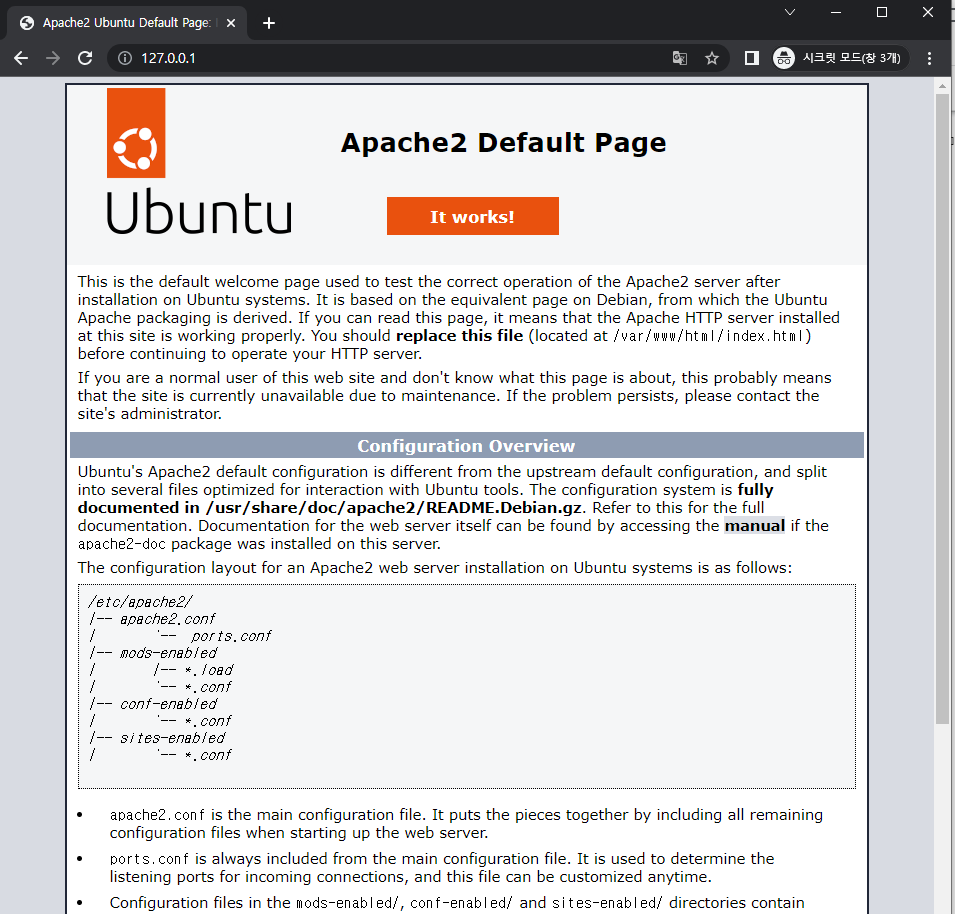Click the apache2-doc package name text
Image resolution: width=955 pixels, height=914 pixels.
(122, 544)
